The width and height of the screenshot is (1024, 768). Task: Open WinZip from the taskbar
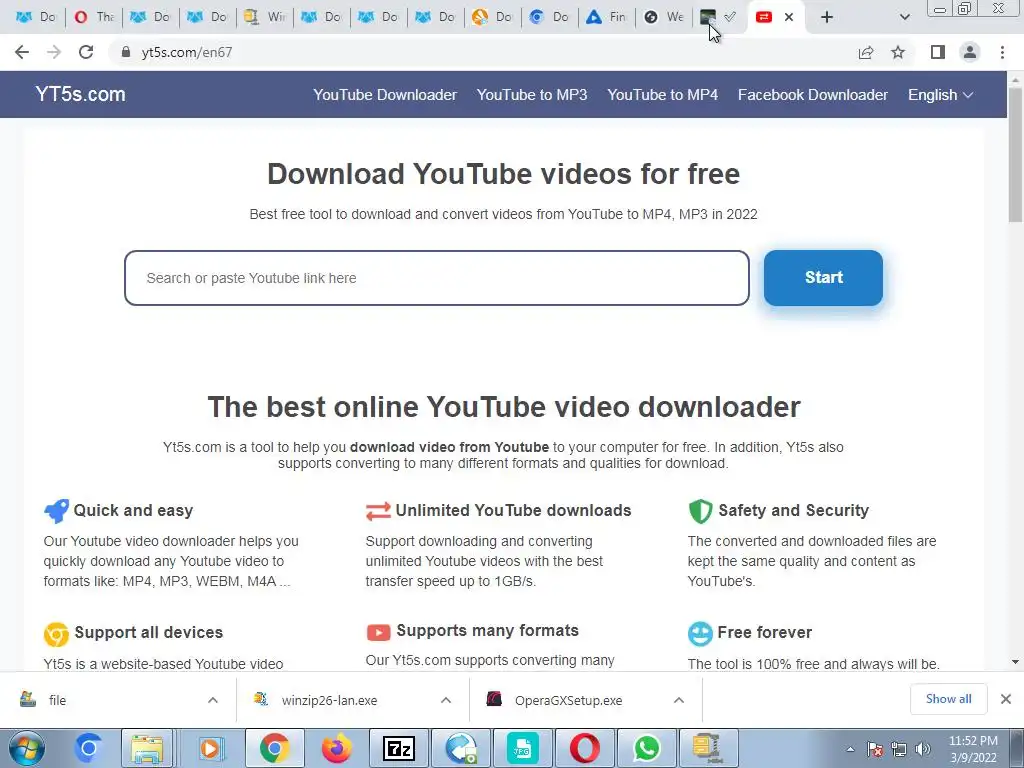[x=708, y=748]
